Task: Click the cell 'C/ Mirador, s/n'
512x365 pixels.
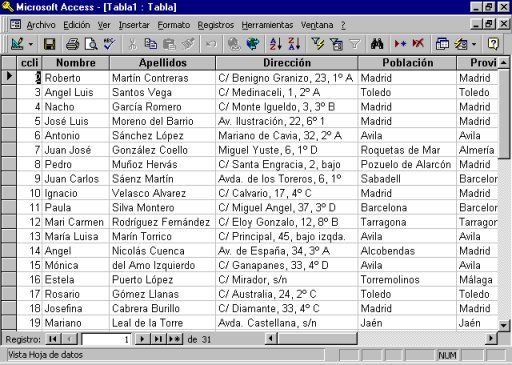Action: tap(287, 279)
